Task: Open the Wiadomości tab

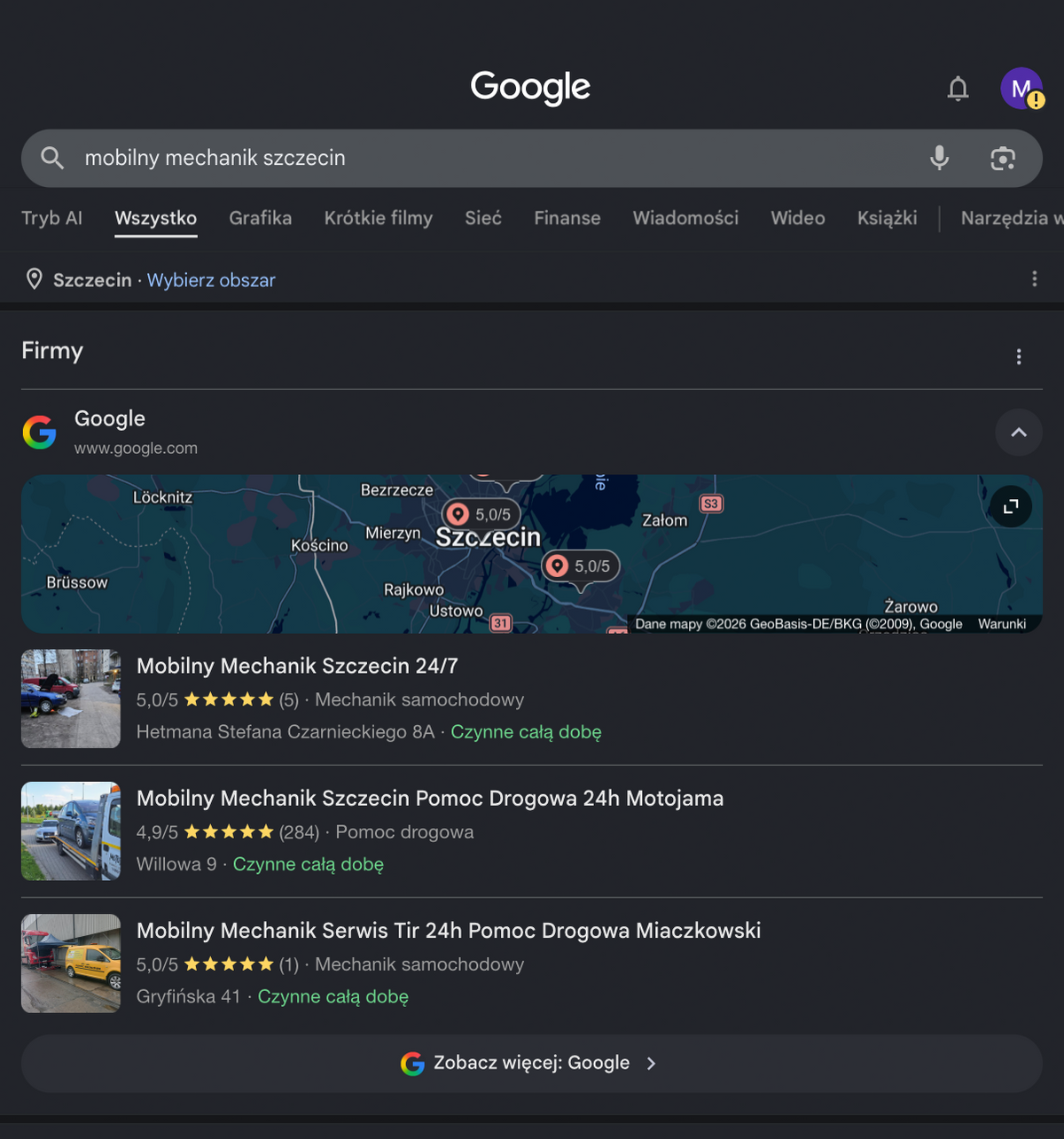Action: 685,218
